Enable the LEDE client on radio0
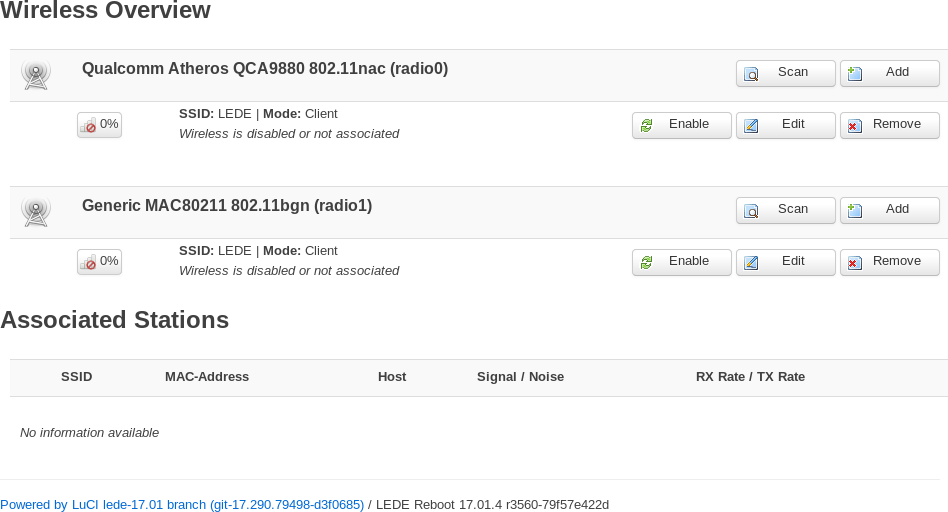 point(681,125)
